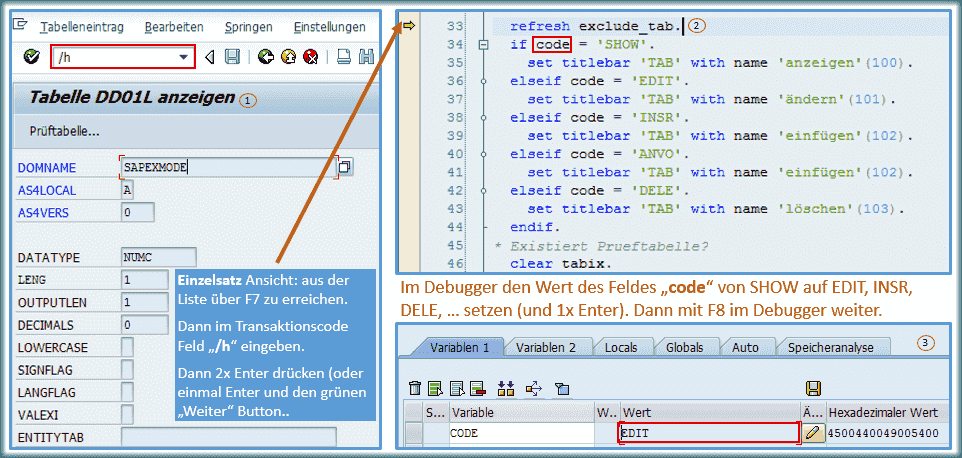
Task: Click the save floppy icon above Wert column
Action: click(813, 388)
